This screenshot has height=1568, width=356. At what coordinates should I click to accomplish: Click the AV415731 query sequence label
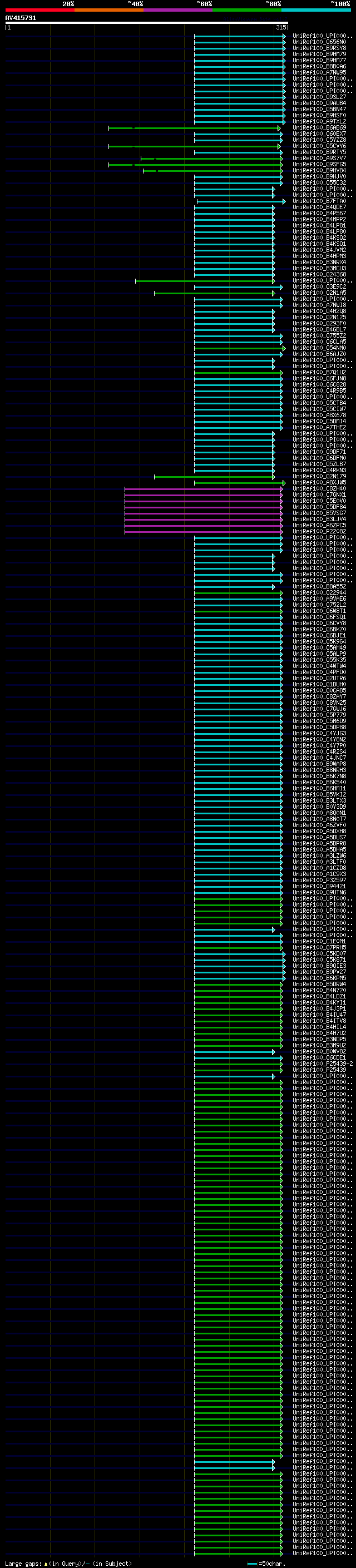(x=21, y=18)
